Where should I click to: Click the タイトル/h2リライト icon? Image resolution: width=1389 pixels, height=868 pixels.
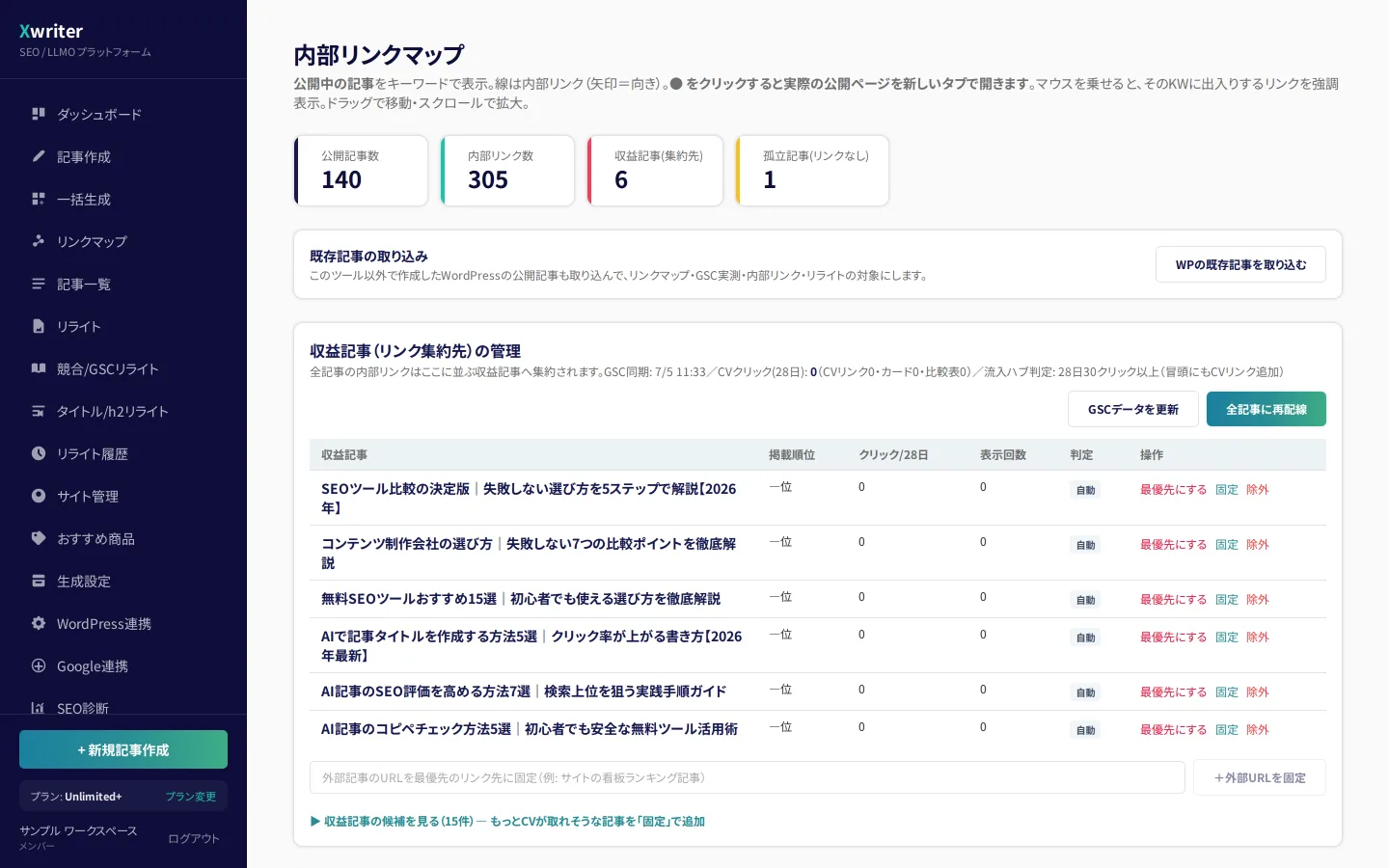[x=39, y=411]
